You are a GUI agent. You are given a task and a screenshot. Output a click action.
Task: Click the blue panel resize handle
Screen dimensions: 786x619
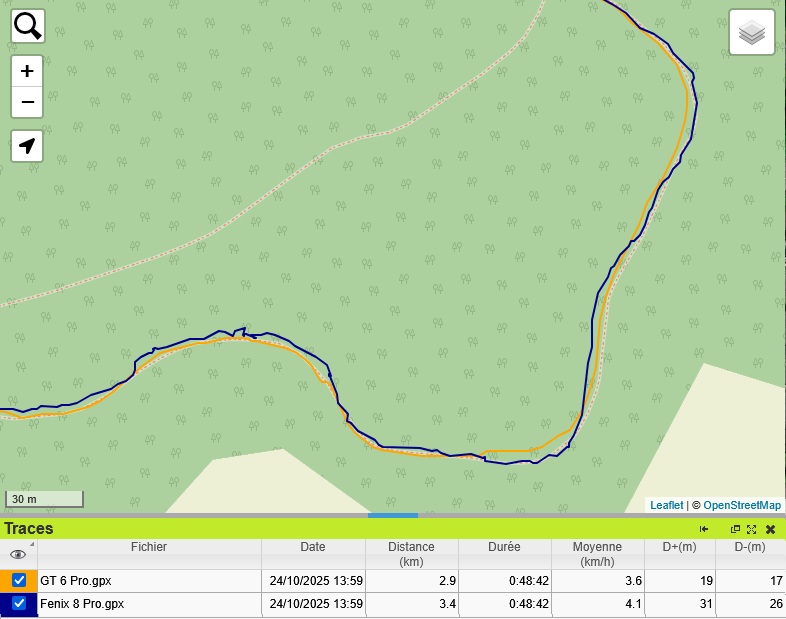click(393, 515)
